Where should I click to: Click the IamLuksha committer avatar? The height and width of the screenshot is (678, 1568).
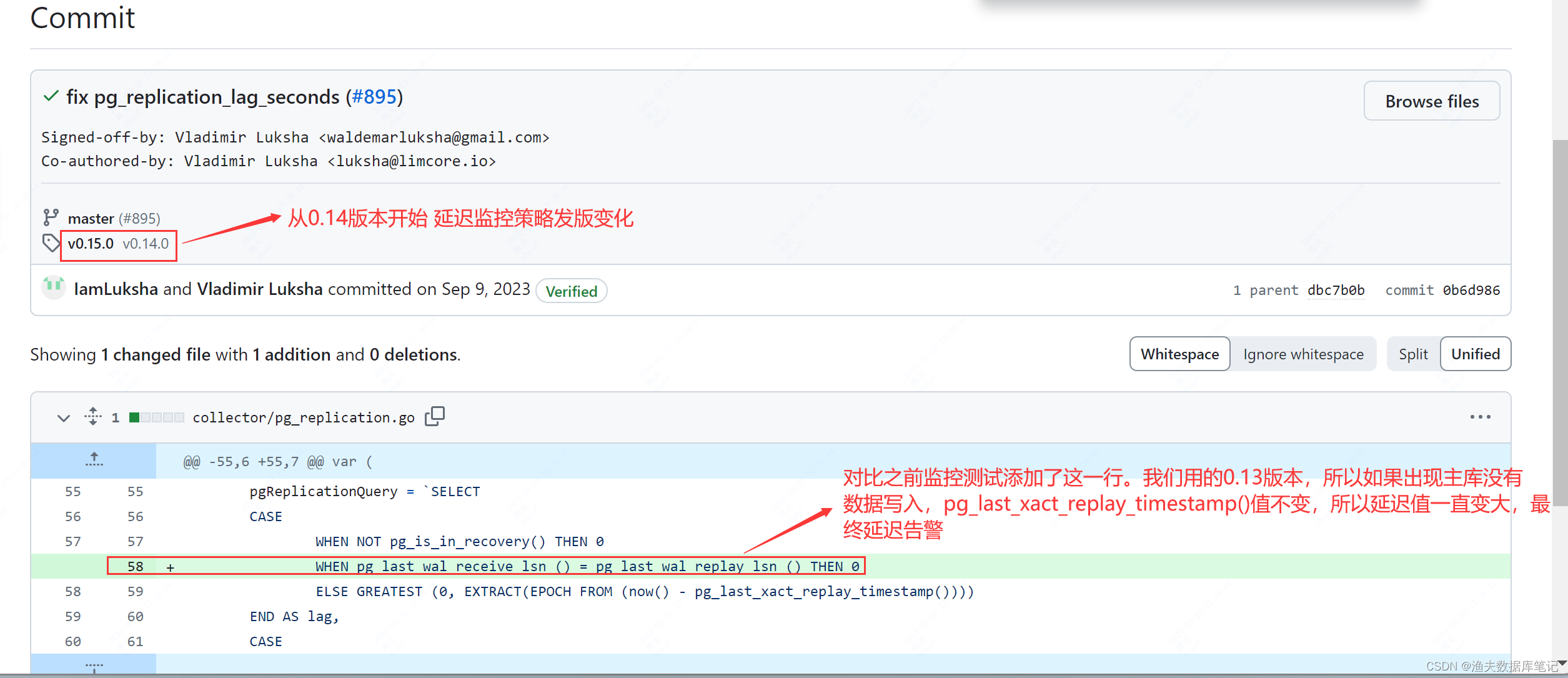pyautogui.click(x=54, y=288)
